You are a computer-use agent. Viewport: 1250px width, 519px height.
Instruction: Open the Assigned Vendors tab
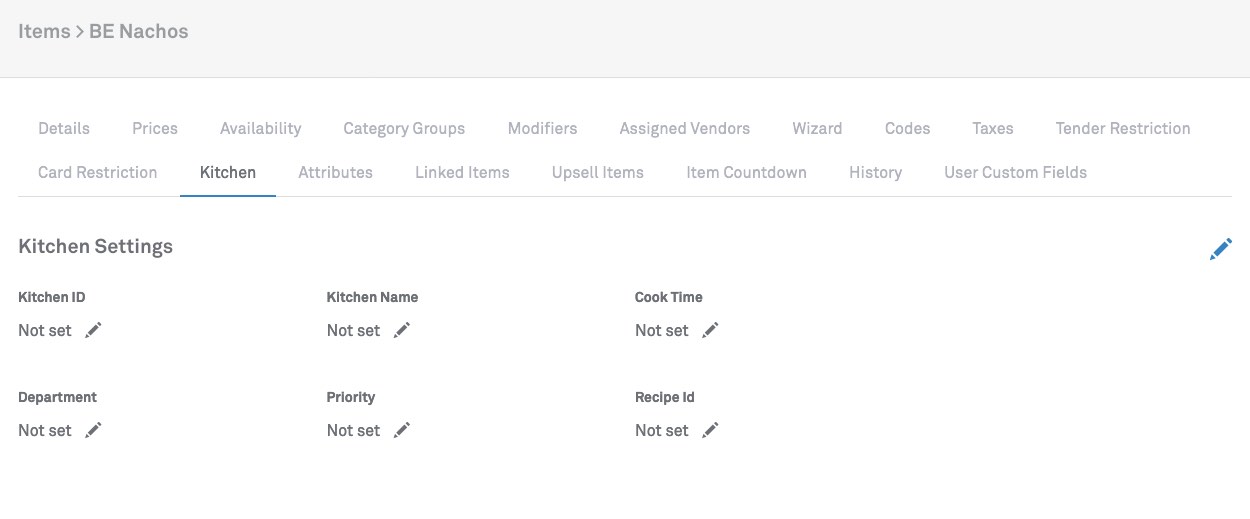point(684,128)
